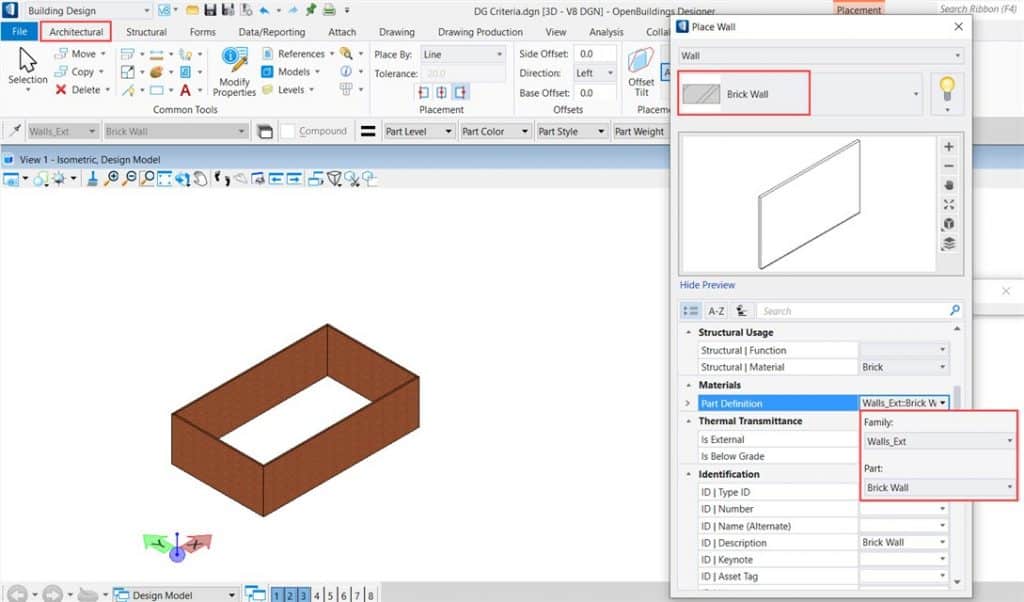The image size is (1024, 602).
Task: Open the Structural ribbon tab
Action: (x=146, y=32)
